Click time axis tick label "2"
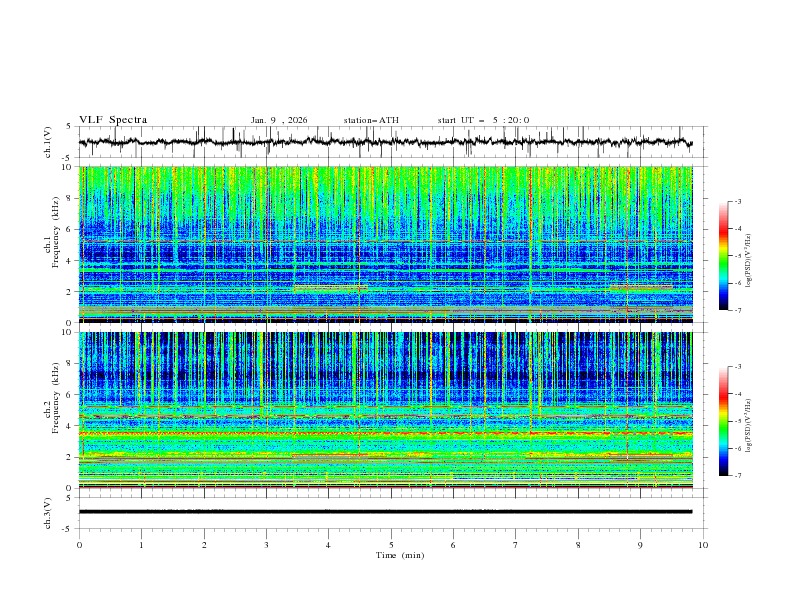This screenshot has width=792, height=612. tap(204, 545)
